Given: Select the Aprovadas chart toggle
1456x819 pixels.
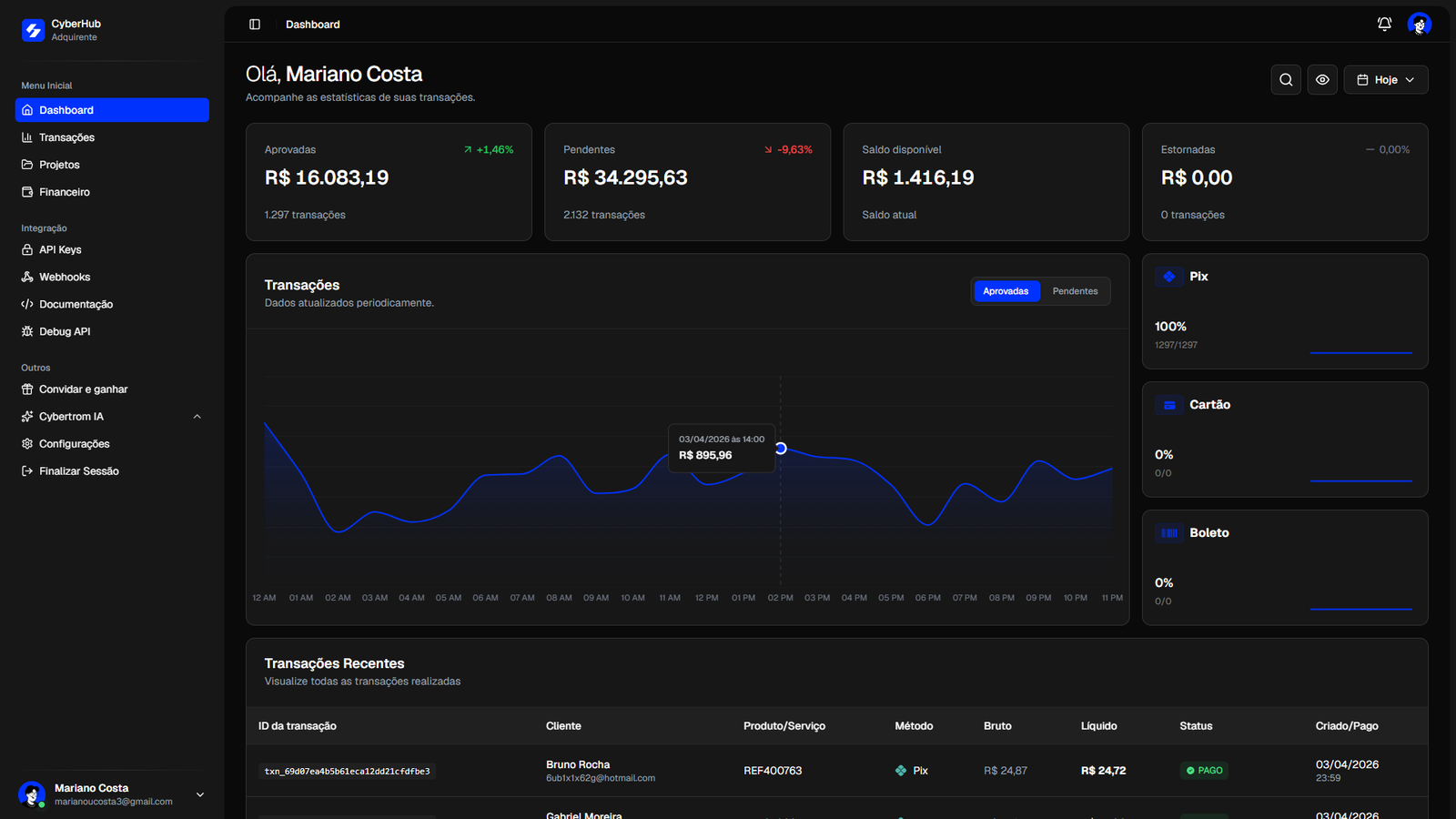Looking at the screenshot, I should 1006,291.
